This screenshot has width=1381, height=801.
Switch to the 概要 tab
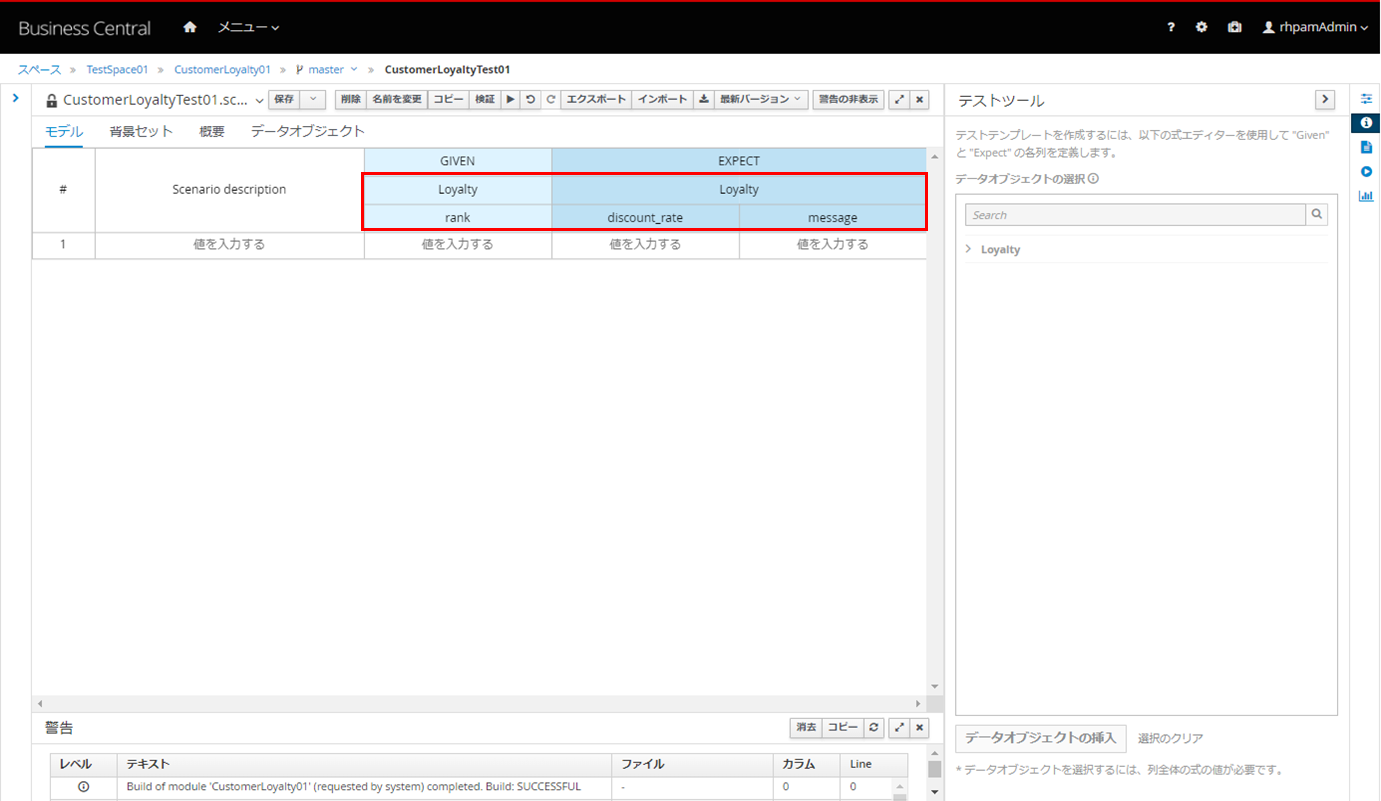click(212, 131)
